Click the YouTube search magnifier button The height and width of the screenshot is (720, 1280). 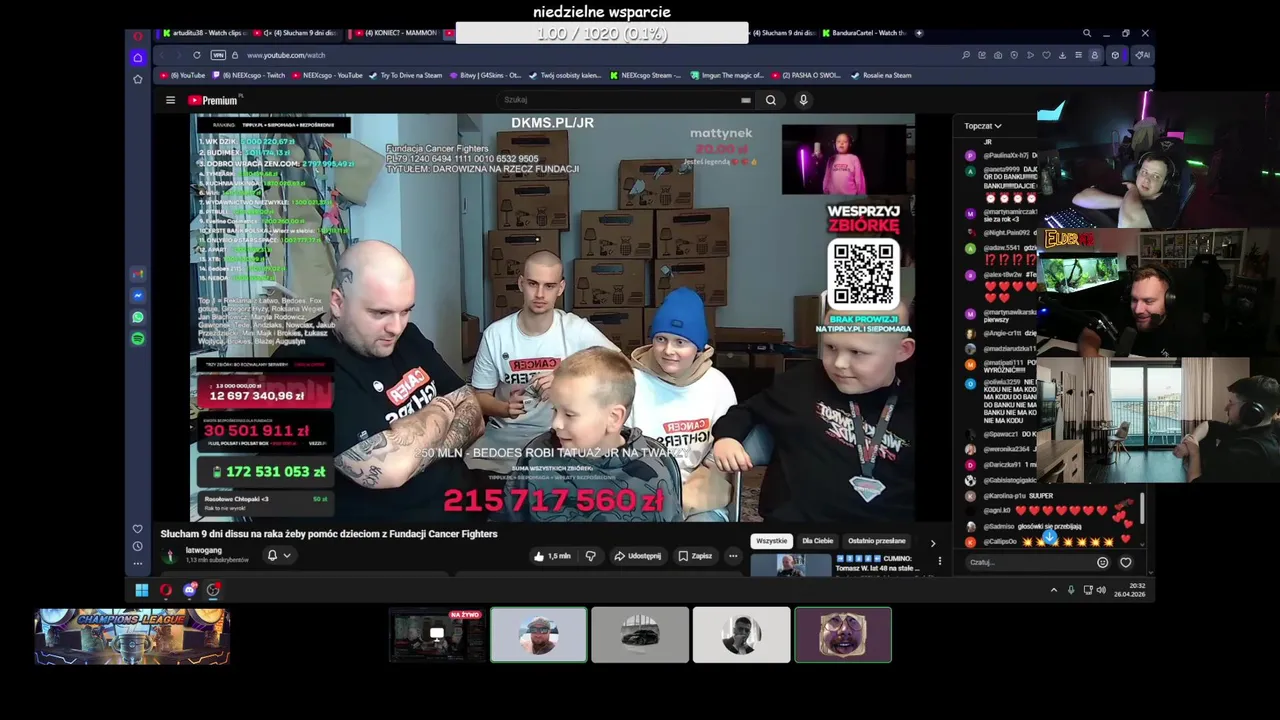tap(770, 100)
